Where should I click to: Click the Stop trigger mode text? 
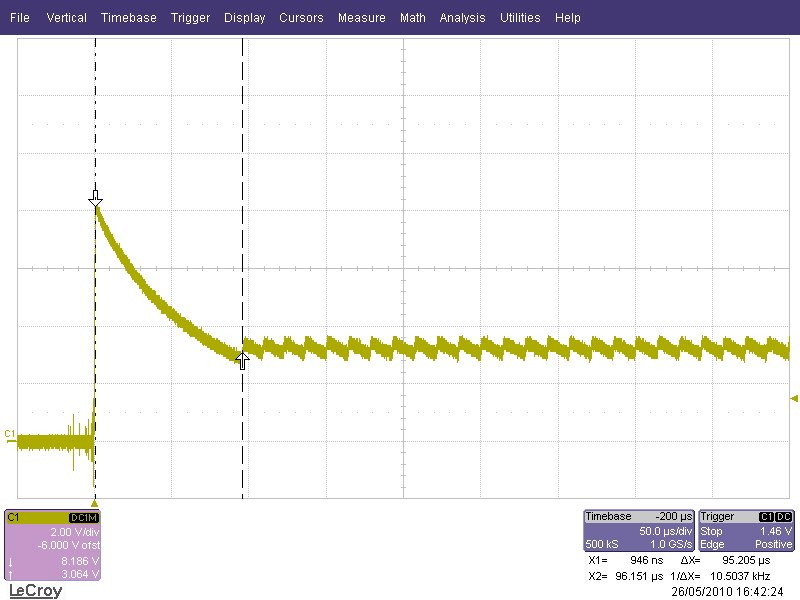pos(711,531)
